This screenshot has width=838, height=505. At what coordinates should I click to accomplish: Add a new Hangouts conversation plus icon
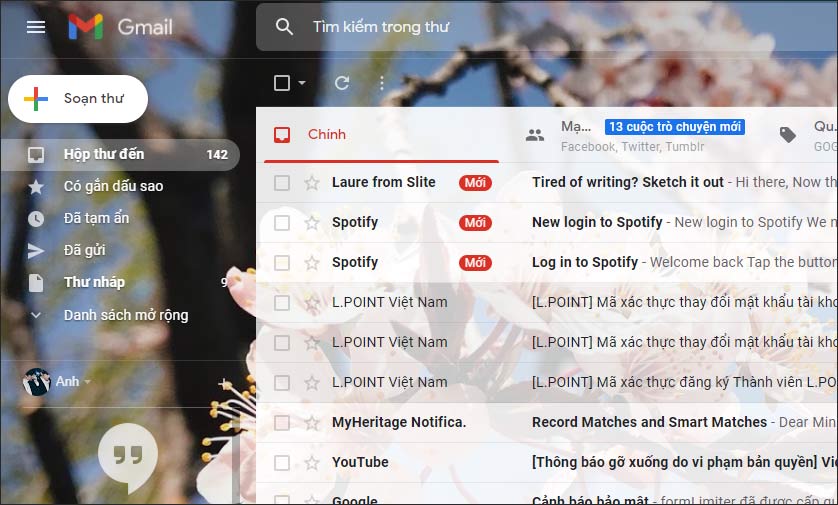(x=224, y=383)
